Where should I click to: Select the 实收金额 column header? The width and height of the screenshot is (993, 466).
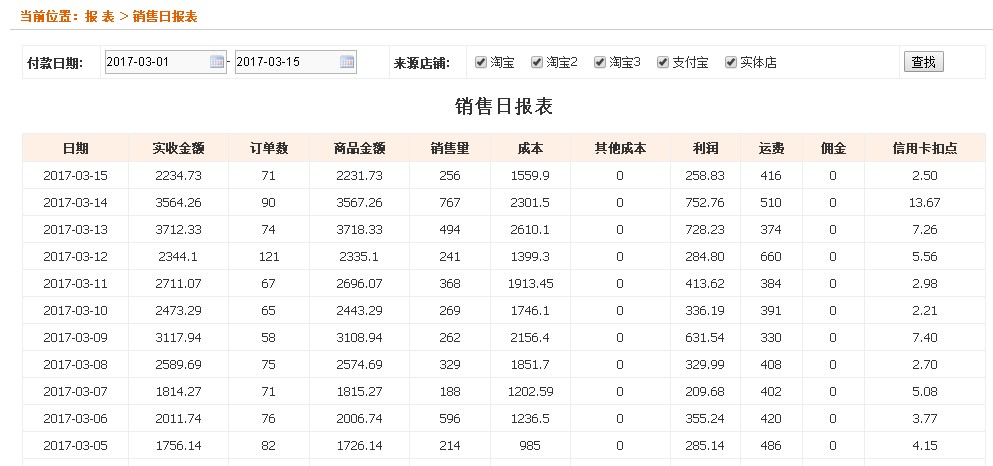point(179,148)
